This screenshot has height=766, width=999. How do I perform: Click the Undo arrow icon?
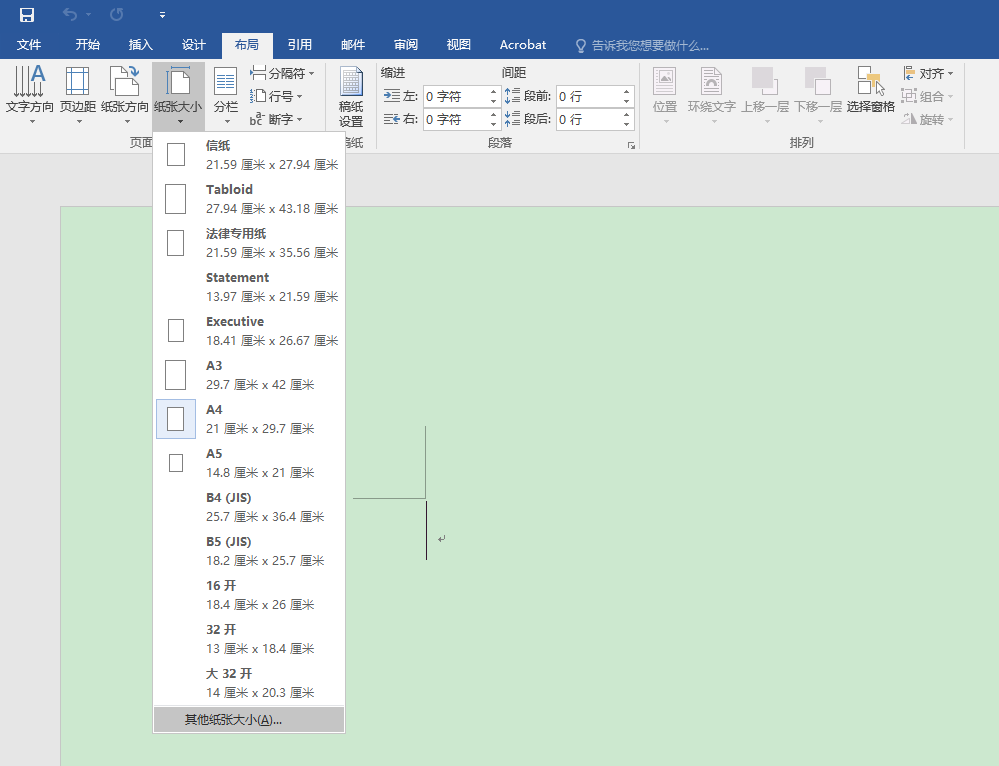69,15
